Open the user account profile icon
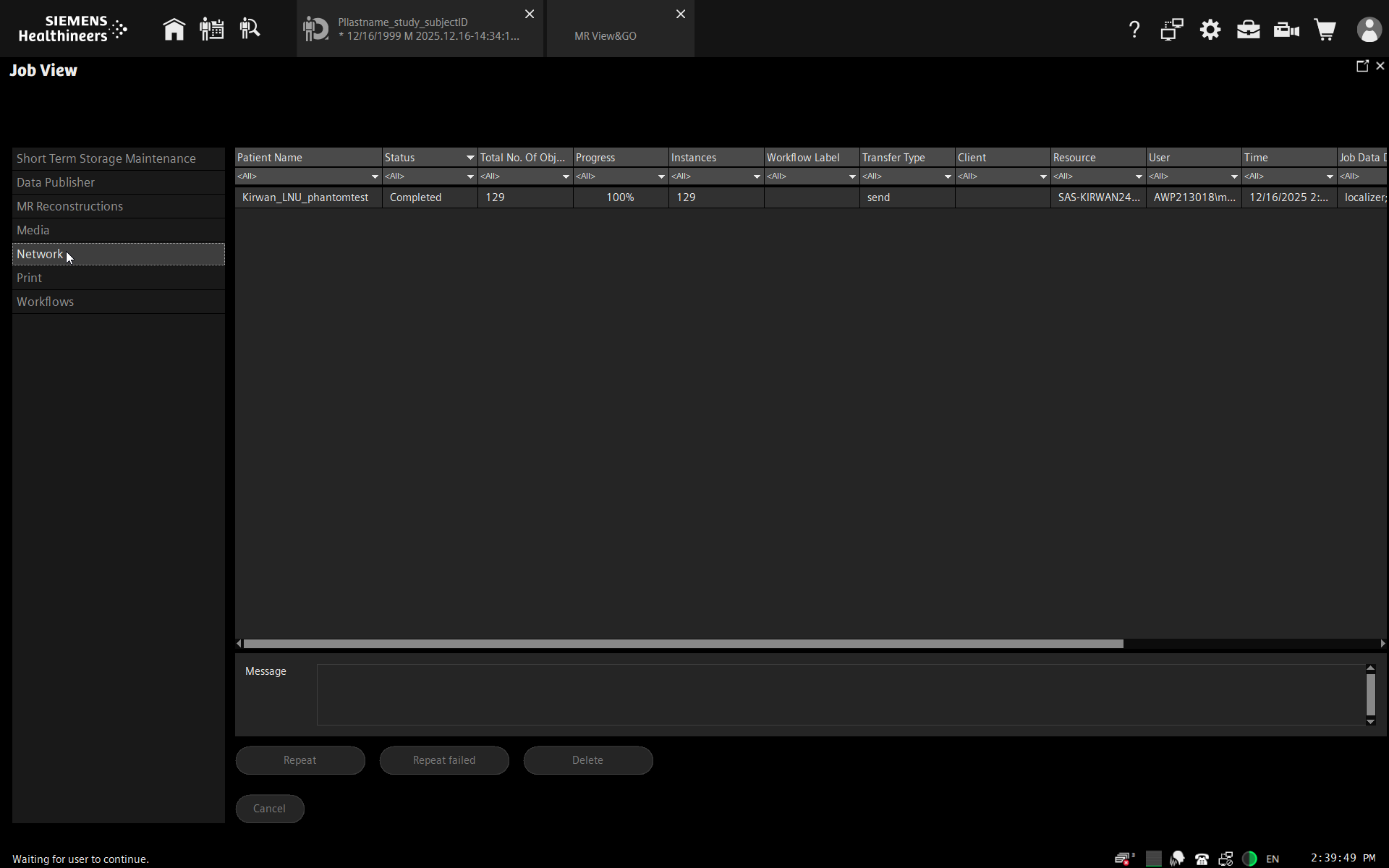Screen dimensions: 1389x868 (1369, 30)
